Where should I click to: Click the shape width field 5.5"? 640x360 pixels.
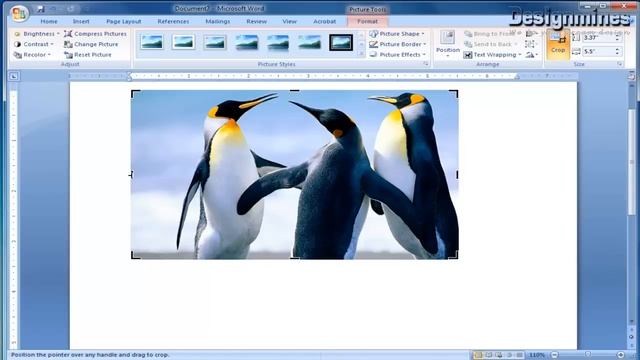598,51
